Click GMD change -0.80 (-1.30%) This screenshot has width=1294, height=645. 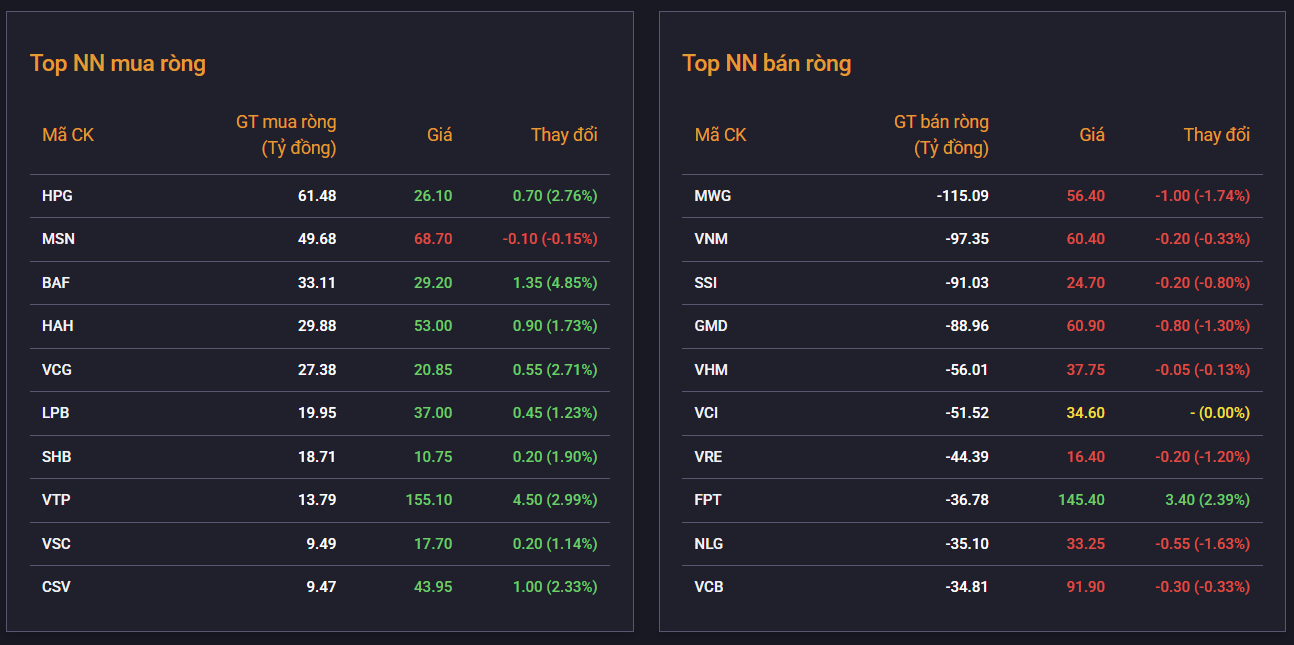[1202, 326]
